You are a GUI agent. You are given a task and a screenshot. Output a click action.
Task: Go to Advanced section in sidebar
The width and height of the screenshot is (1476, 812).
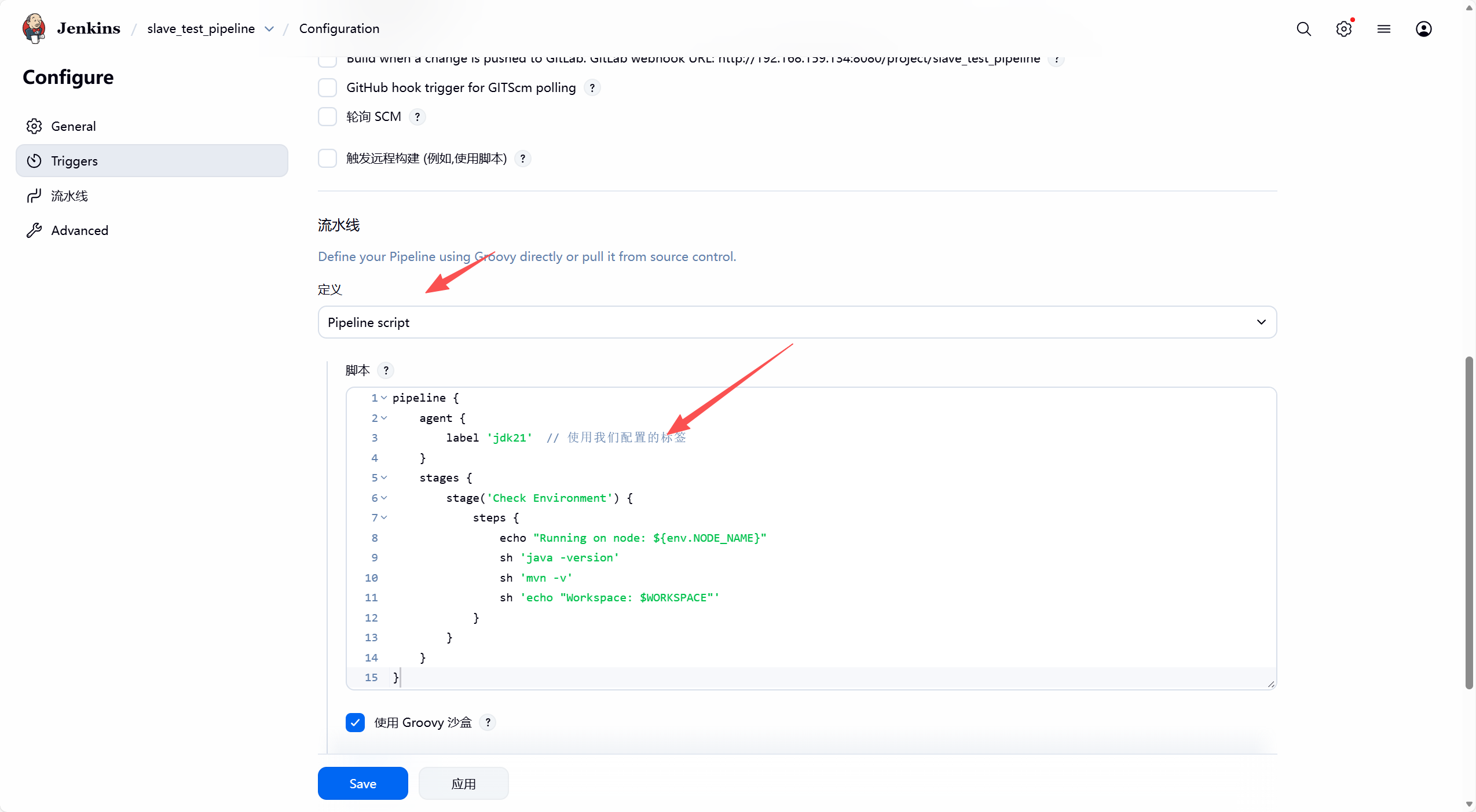(x=79, y=230)
